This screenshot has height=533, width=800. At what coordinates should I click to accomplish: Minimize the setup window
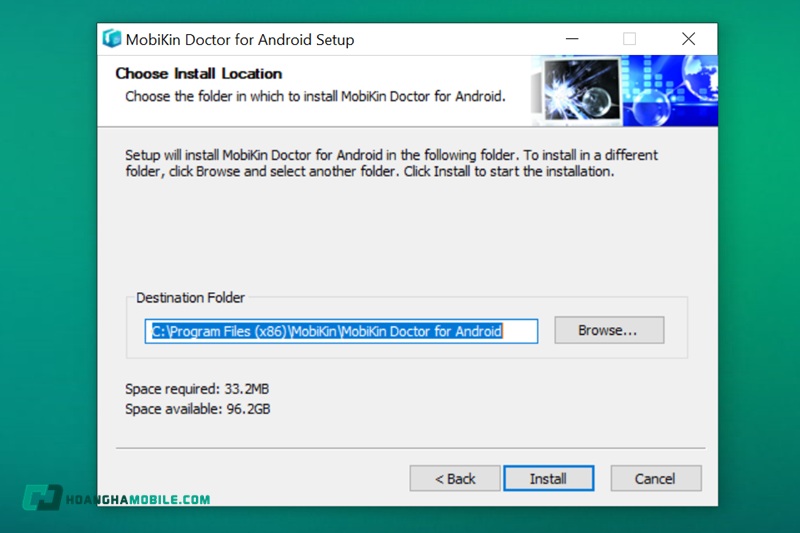click(x=572, y=39)
